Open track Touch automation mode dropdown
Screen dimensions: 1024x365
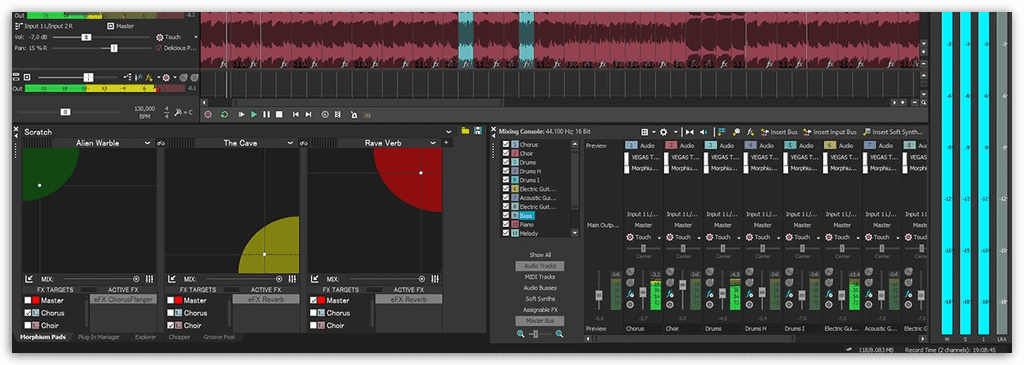tap(196, 37)
